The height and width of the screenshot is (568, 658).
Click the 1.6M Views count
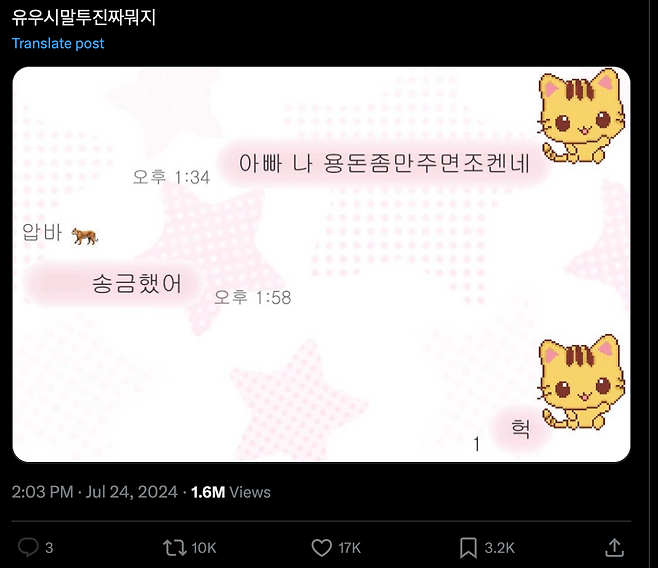(230, 492)
